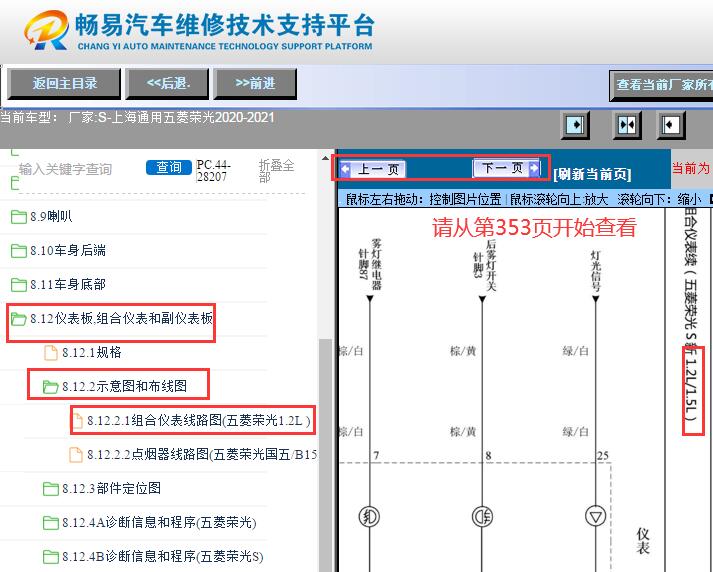Go to next page with 下一页

point(506,168)
